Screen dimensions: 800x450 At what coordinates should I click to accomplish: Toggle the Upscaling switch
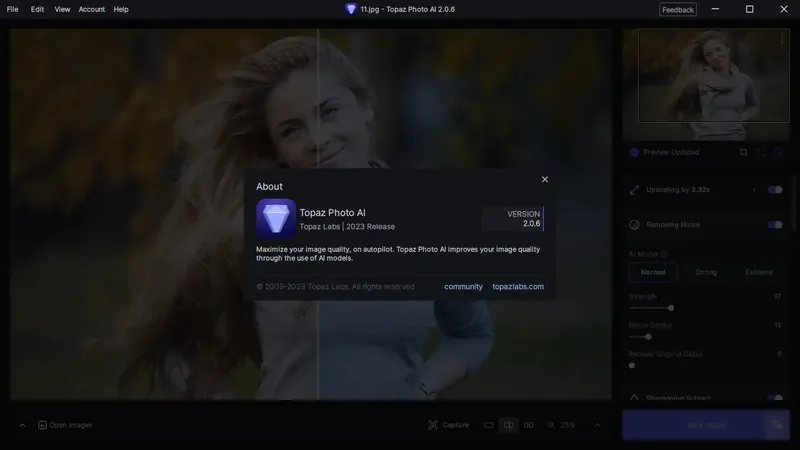click(775, 190)
